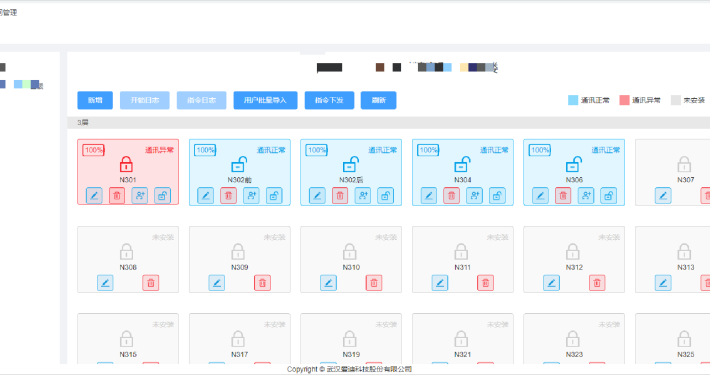Screen dimensions: 710x375
Task: Click the 指令下发 button
Action: coord(329,100)
